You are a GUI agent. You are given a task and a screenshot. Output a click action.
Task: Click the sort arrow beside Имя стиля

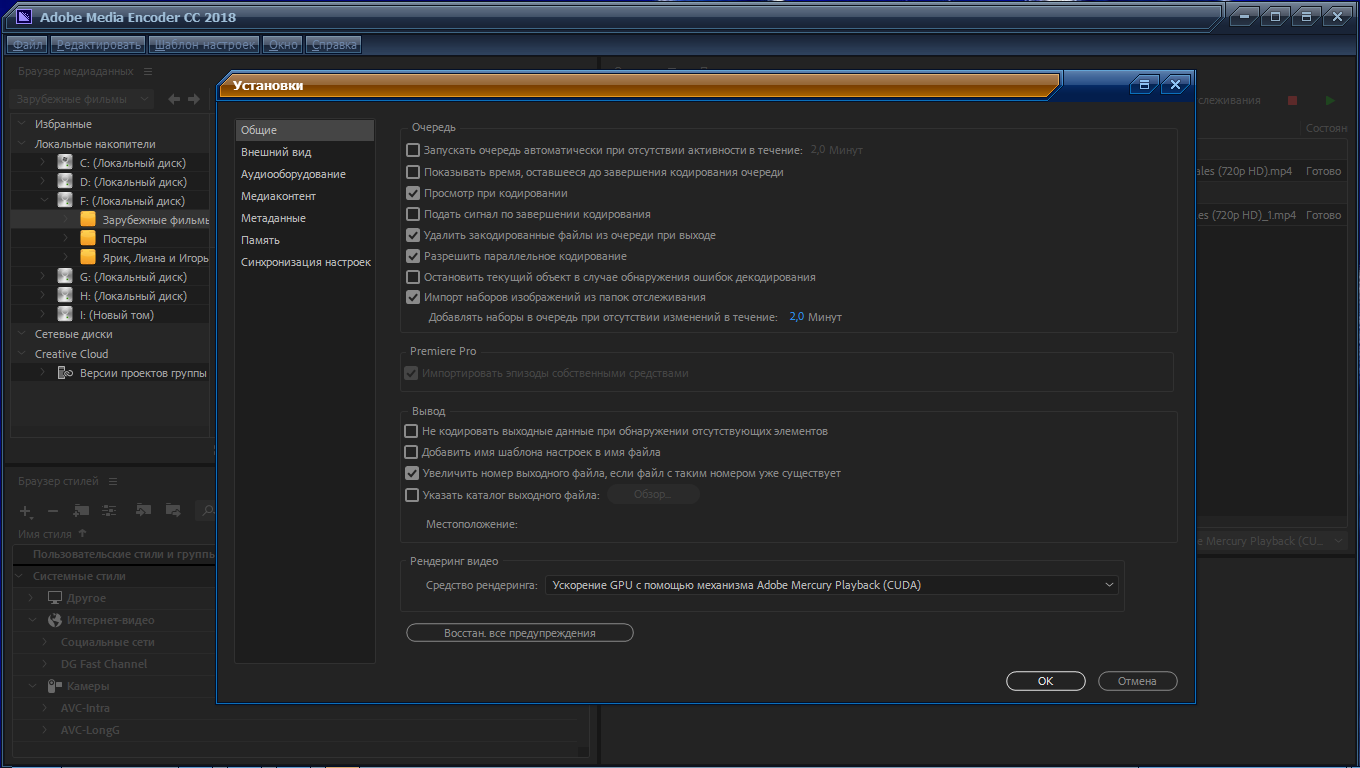pos(82,534)
